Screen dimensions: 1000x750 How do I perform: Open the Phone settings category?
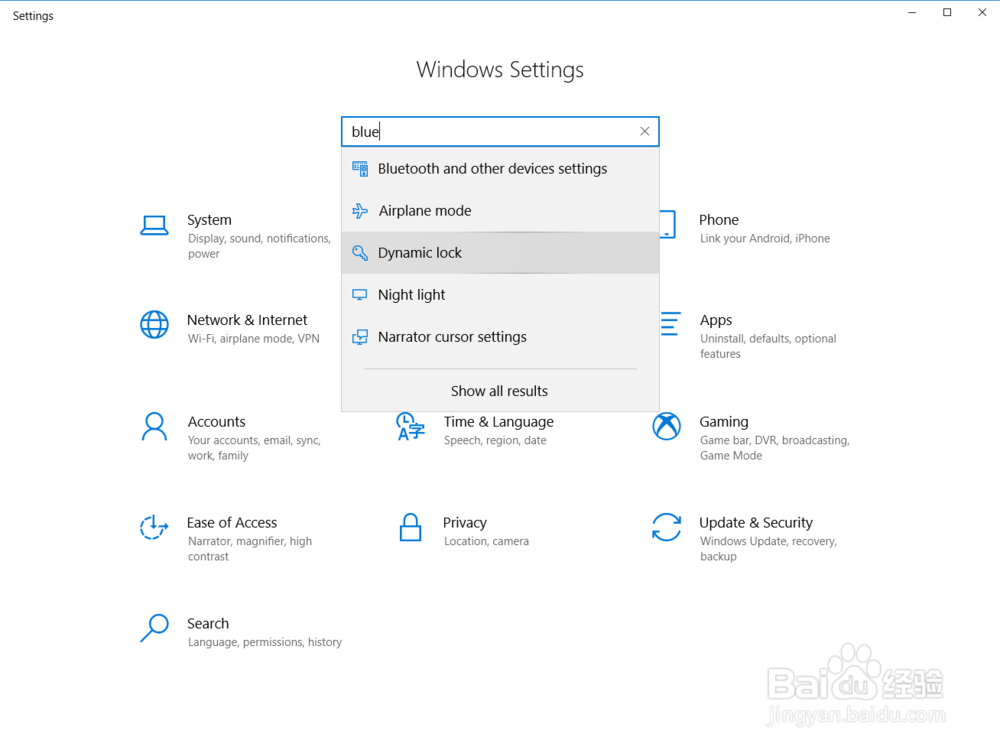746,228
